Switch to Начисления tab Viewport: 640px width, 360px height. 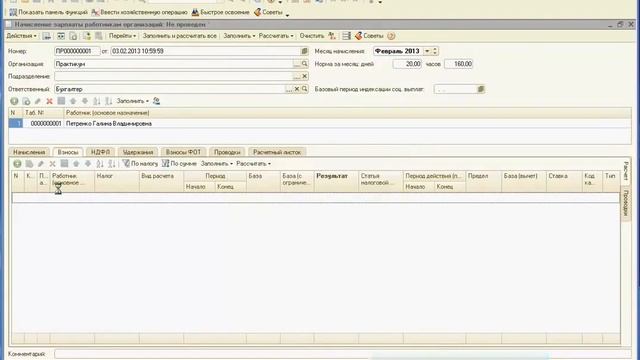pyautogui.click(x=29, y=152)
